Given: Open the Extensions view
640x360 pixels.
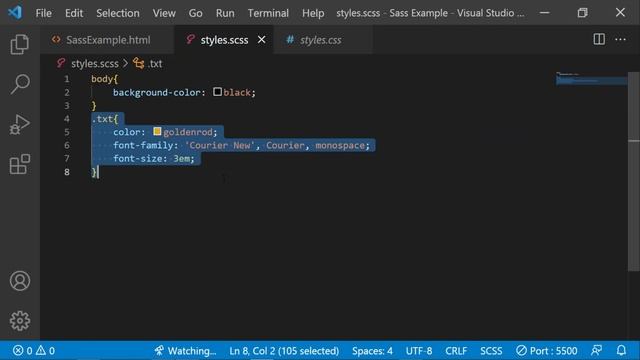Looking at the screenshot, I should click(x=20, y=164).
